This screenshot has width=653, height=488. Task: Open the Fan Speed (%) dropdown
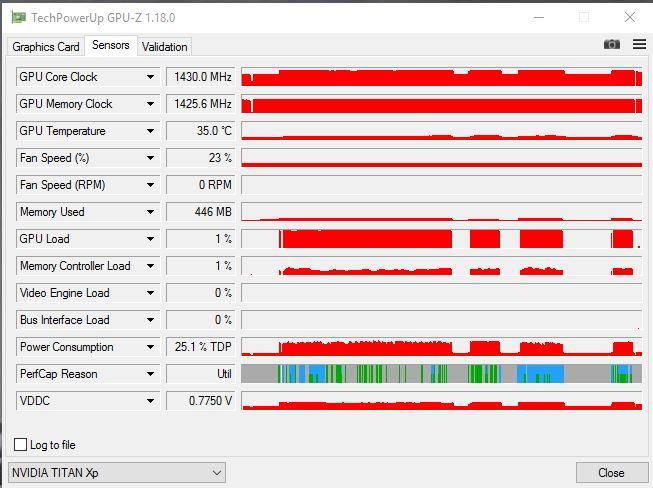(x=88, y=158)
